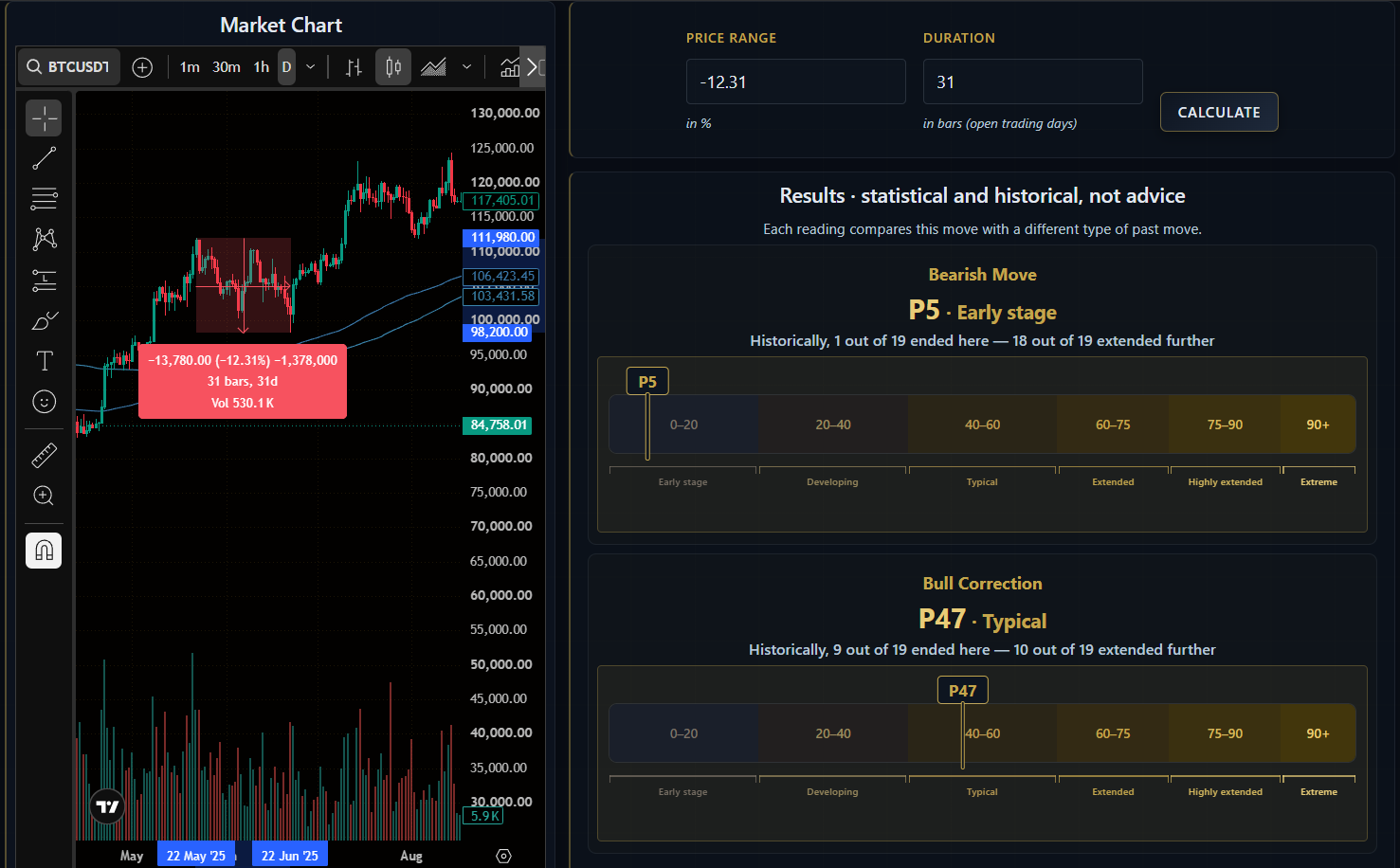Pick the brush drawing tool
This screenshot has height=868, width=1400.
pyautogui.click(x=44, y=320)
